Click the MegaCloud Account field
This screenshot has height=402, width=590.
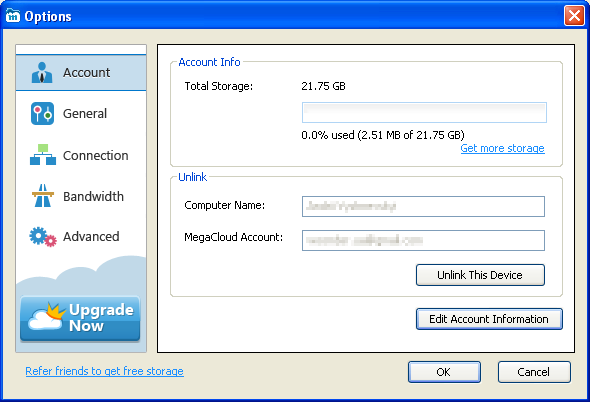point(423,241)
